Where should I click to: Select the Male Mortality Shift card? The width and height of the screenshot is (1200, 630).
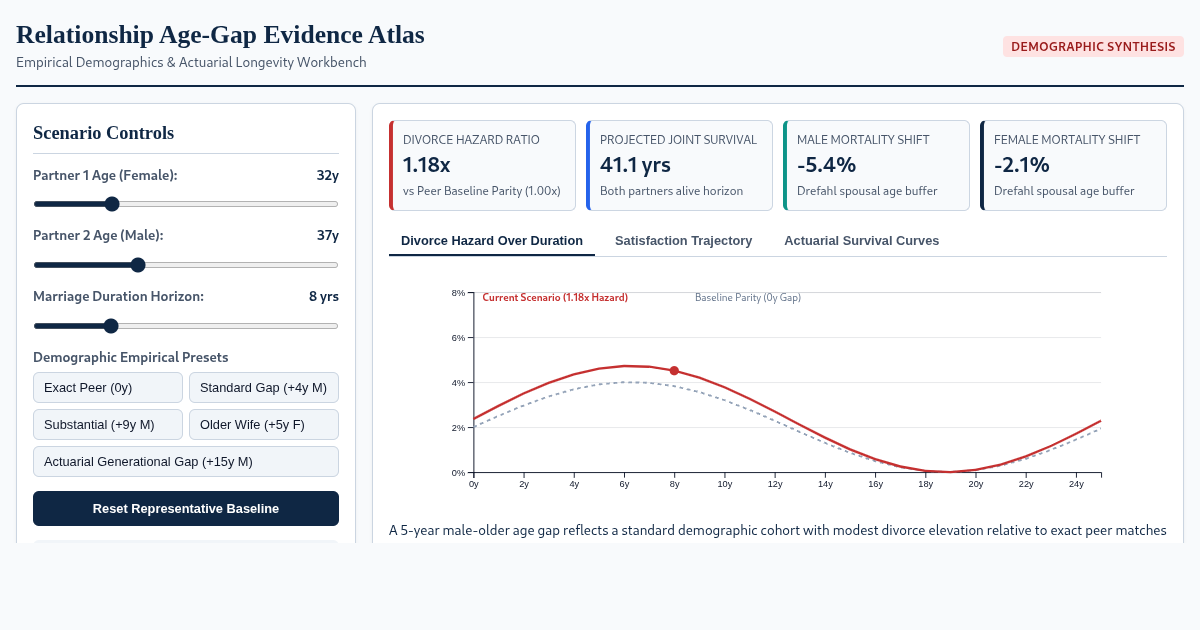pos(876,165)
